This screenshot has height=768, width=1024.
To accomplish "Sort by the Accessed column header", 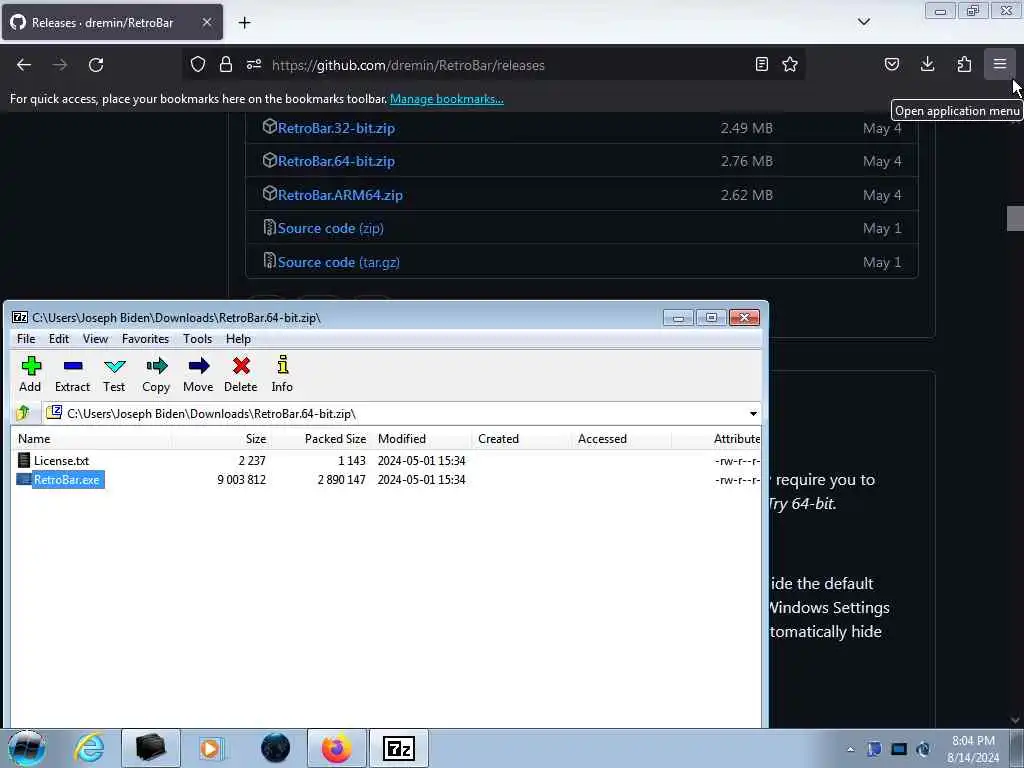I will point(621,439).
